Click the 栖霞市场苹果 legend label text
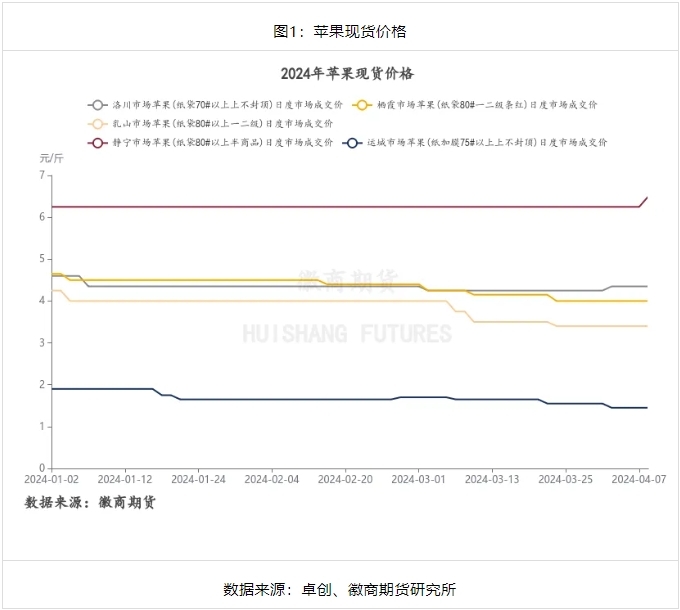This screenshot has width=680, height=610. 487,105
